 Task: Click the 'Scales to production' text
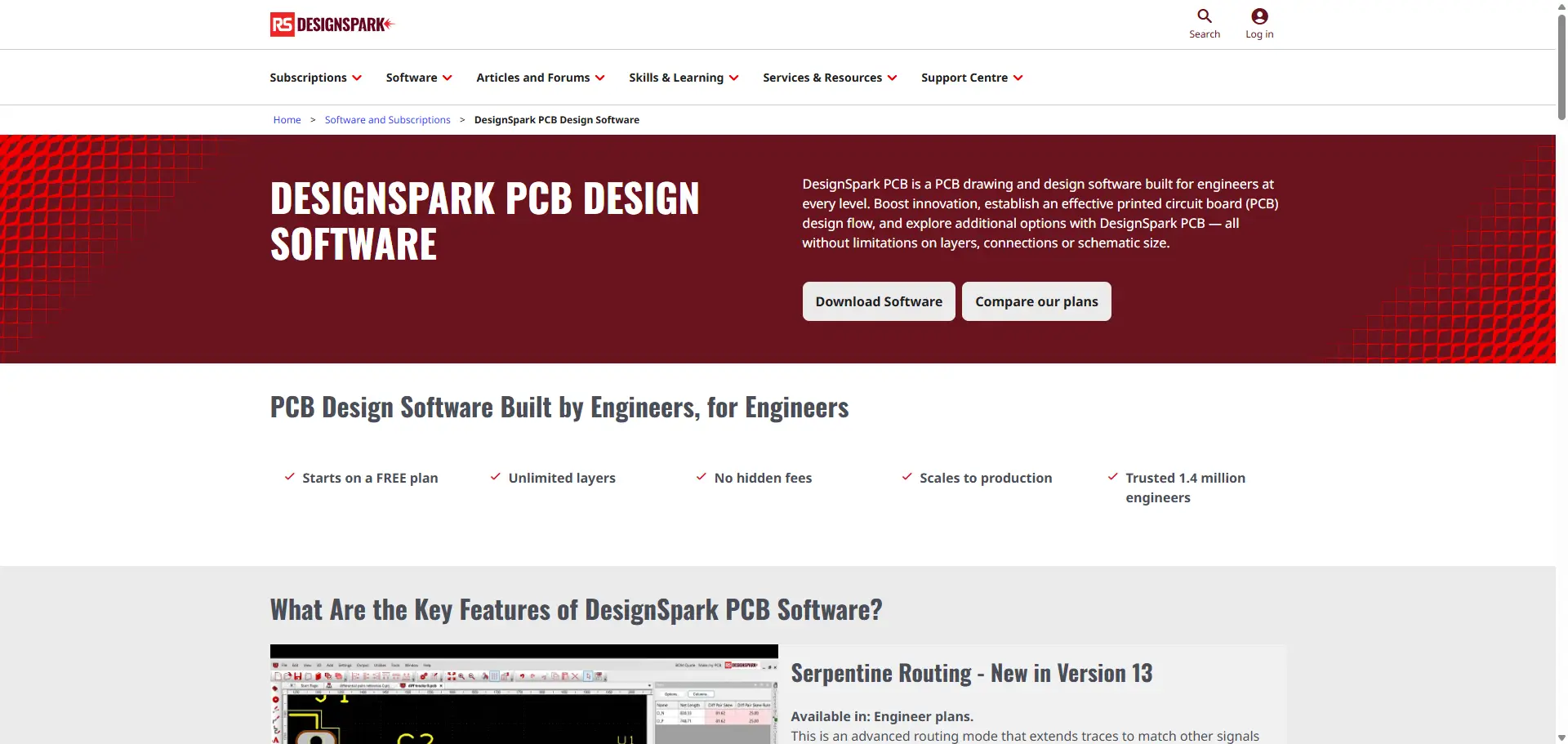(x=986, y=478)
